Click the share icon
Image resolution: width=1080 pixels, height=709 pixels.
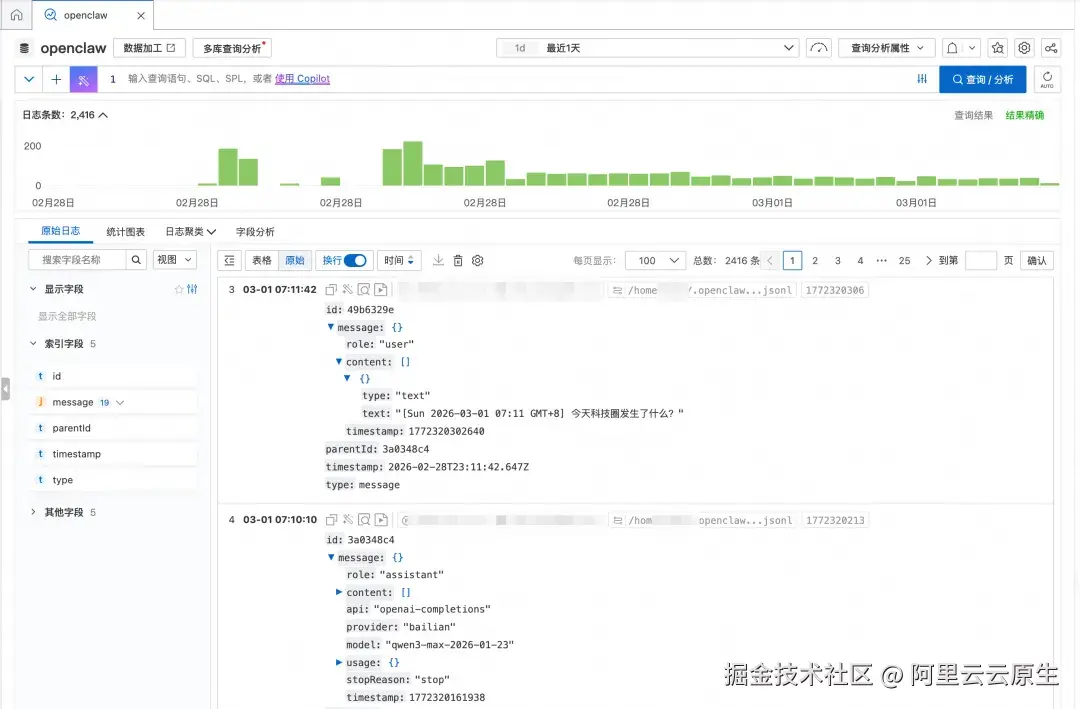click(x=1050, y=48)
